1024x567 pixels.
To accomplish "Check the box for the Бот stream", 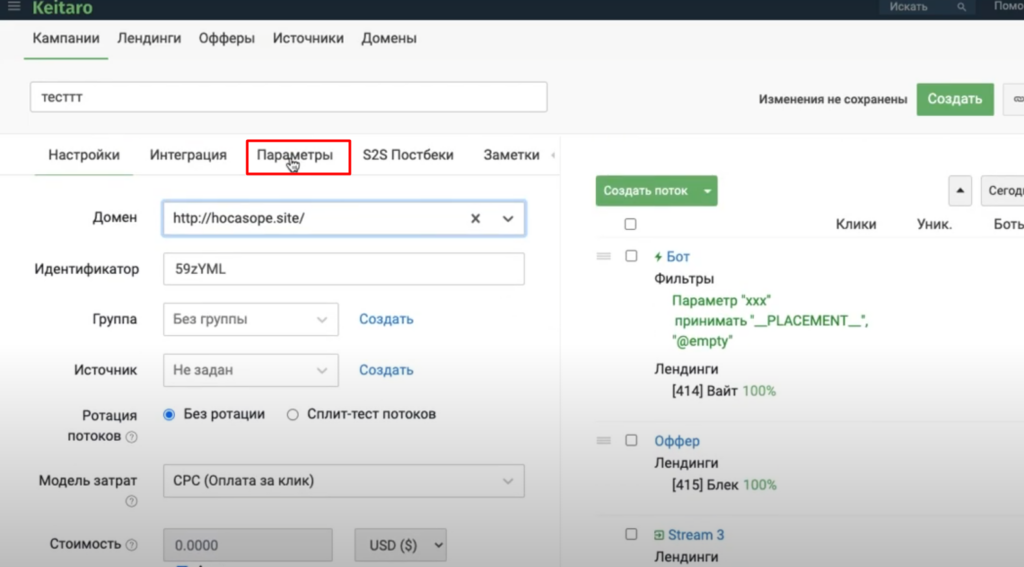I will [x=631, y=256].
